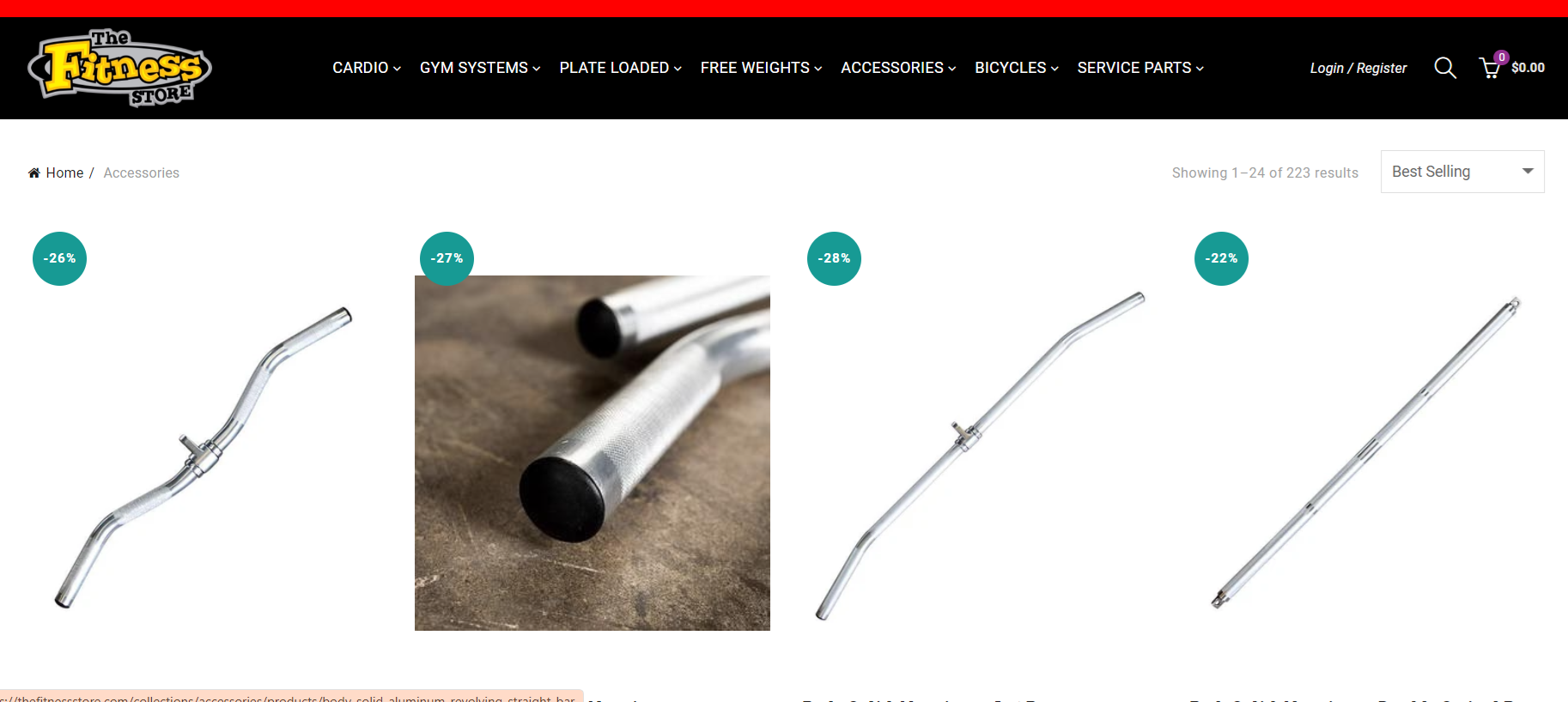Expand the Cardio menu
Image resolution: width=1568 pixels, height=702 pixels.
click(367, 68)
